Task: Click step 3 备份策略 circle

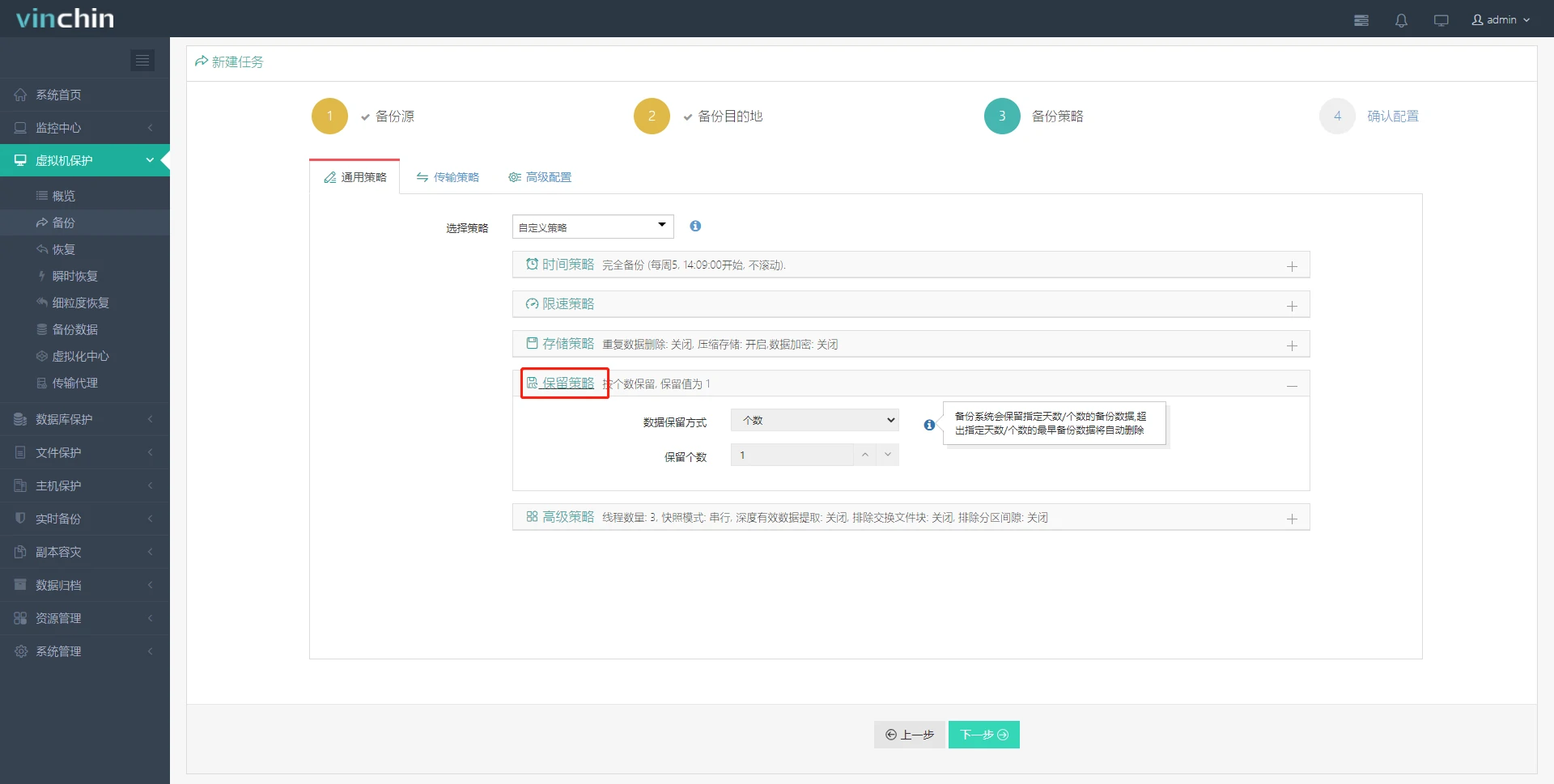Action: tap(1002, 116)
